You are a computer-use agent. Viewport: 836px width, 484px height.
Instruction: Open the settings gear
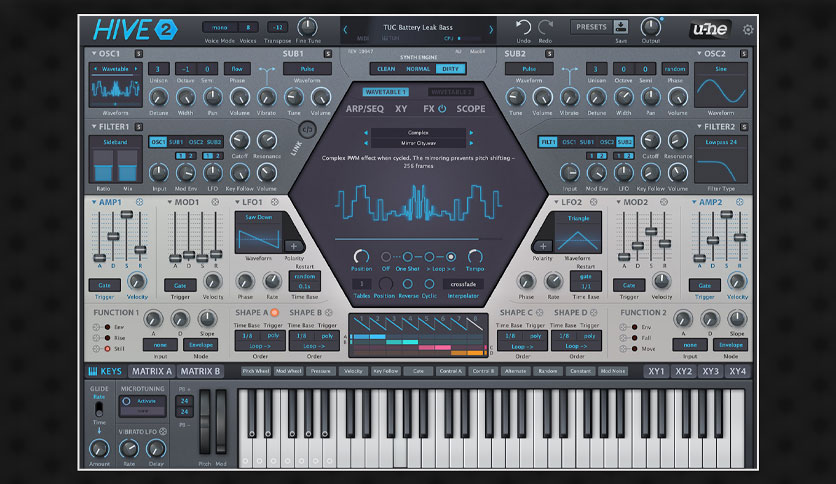748,30
